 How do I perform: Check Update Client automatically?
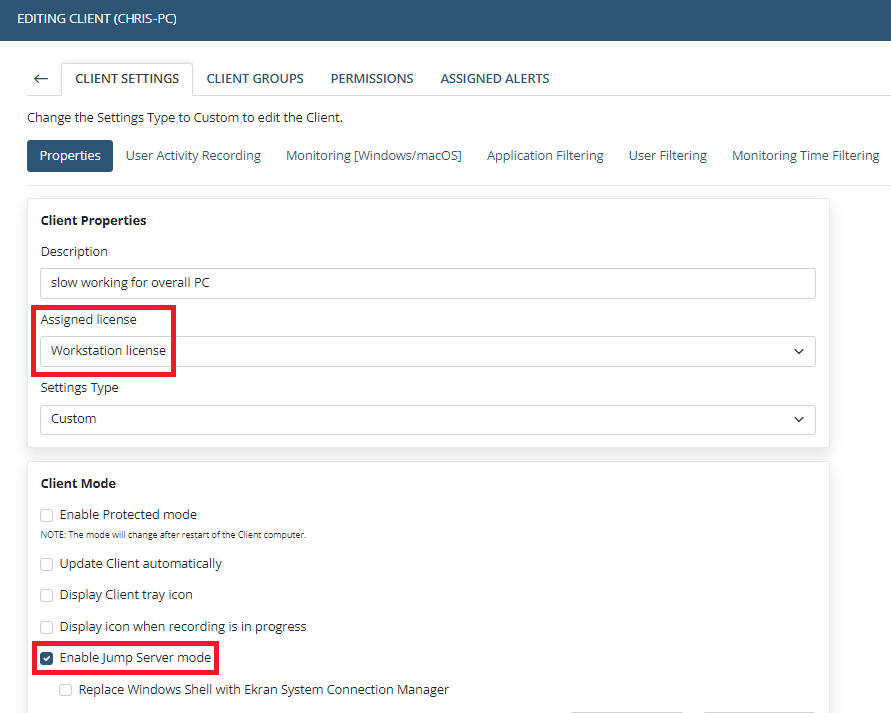(47, 564)
